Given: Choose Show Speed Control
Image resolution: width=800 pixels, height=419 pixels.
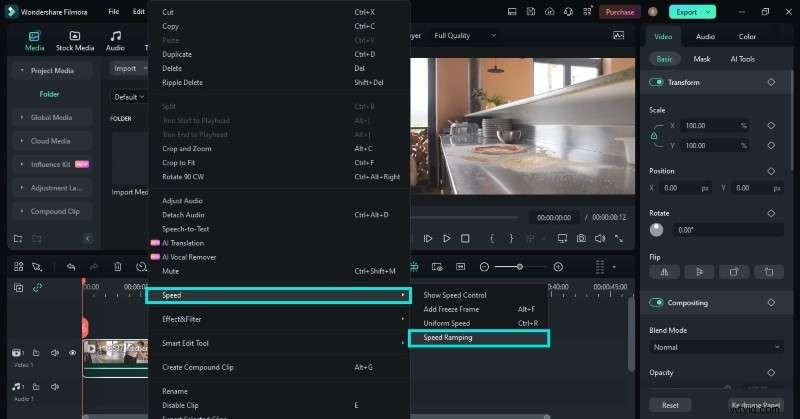Looking at the screenshot, I should click(x=479, y=295).
